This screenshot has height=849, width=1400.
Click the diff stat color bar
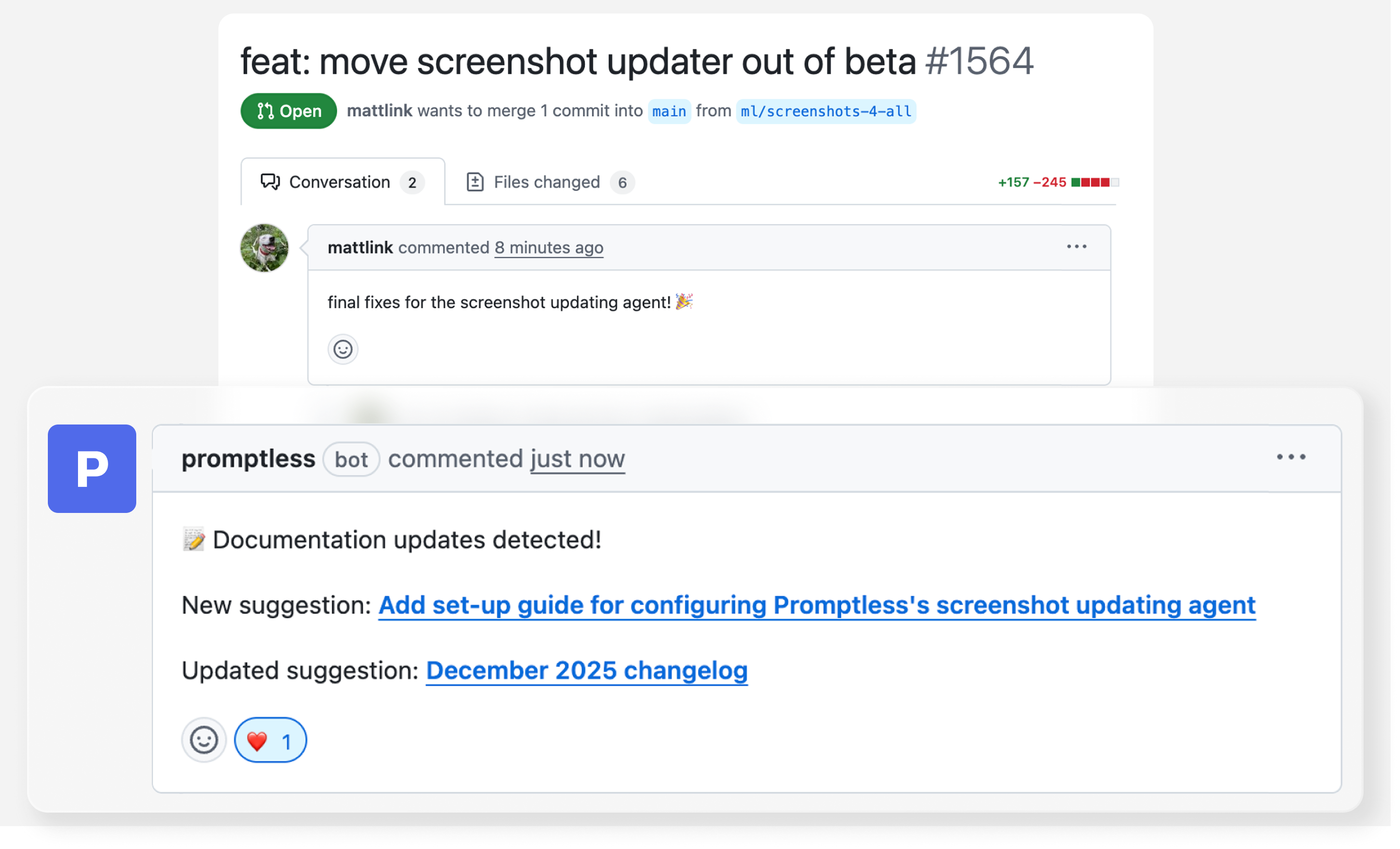click(1094, 183)
